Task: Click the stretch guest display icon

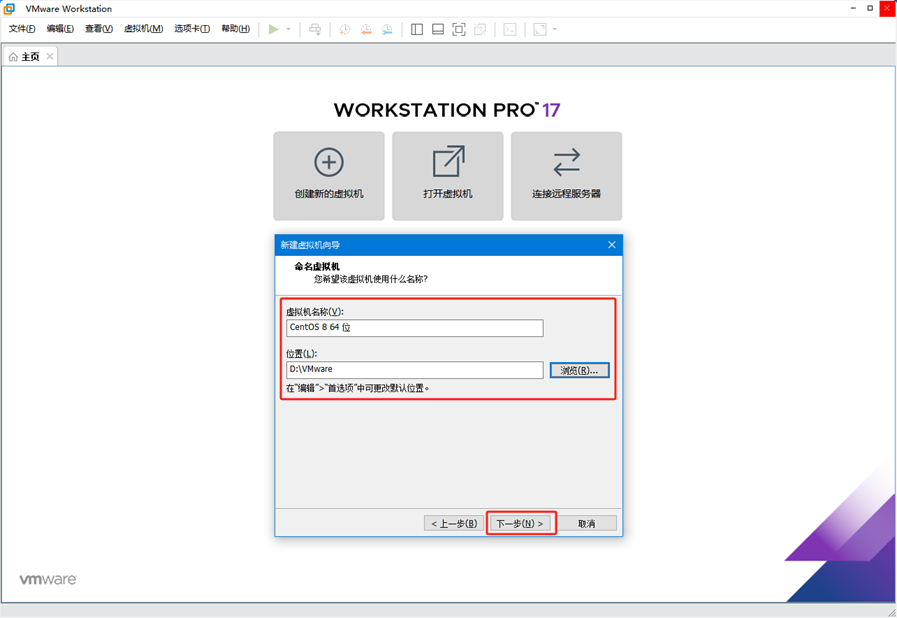Action: (540, 29)
